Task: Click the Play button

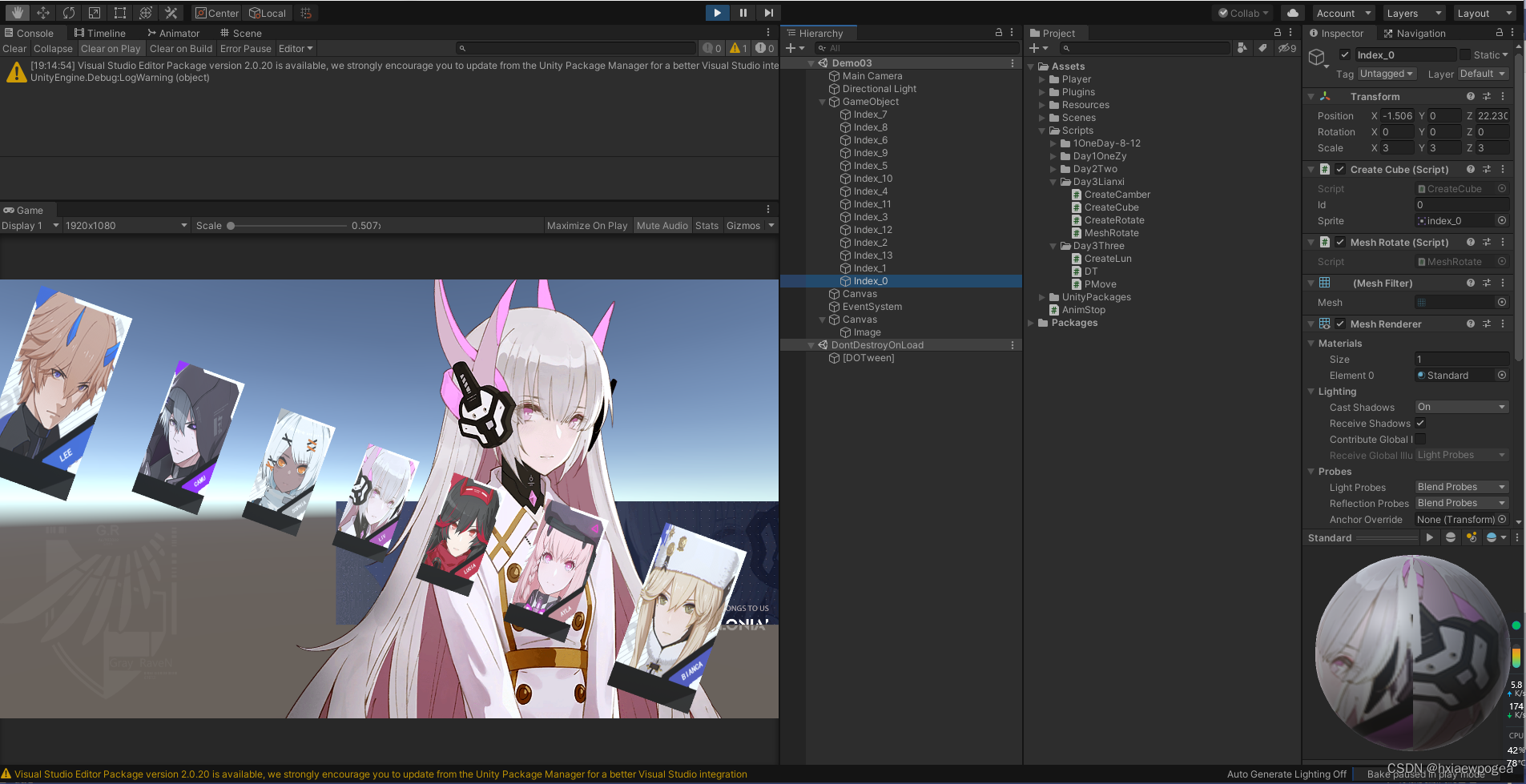Action: 717,13
